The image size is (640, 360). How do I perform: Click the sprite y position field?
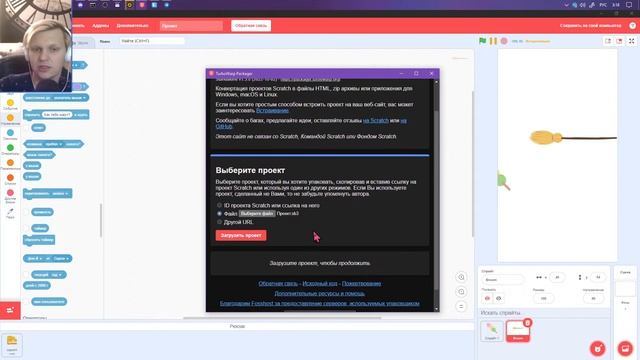(x=598, y=277)
